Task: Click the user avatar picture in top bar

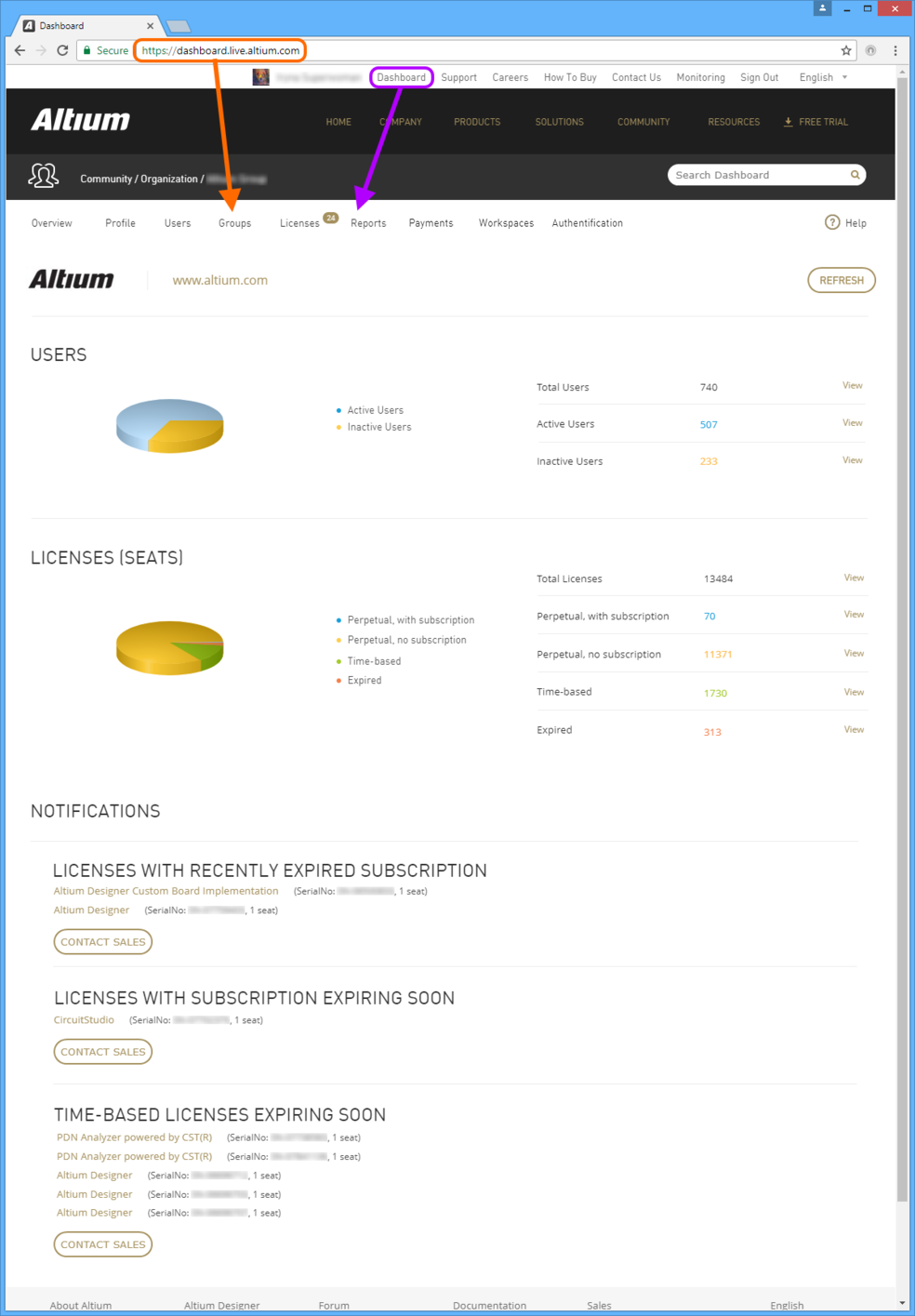Action: point(260,77)
